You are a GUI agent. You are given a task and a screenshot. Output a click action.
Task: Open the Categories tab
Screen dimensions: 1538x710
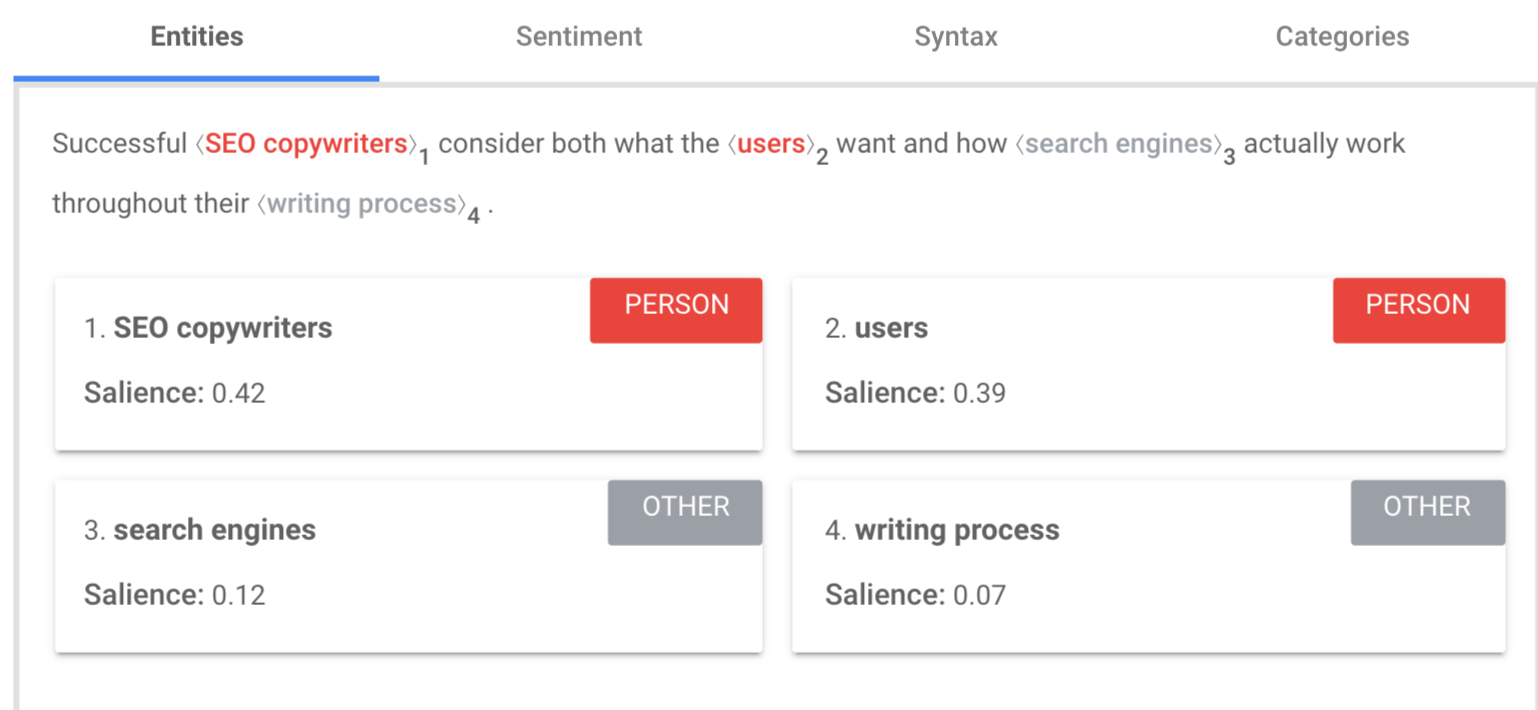click(1341, 36)
